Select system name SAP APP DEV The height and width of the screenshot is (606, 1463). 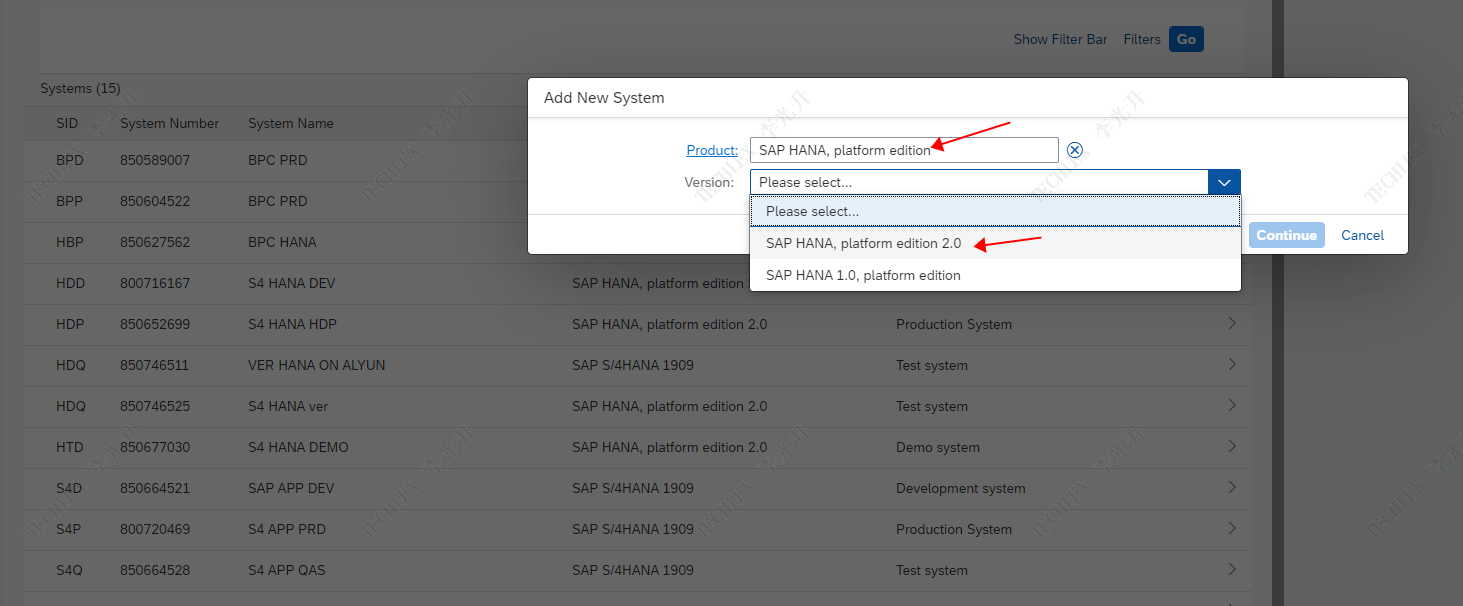point(291,488)
